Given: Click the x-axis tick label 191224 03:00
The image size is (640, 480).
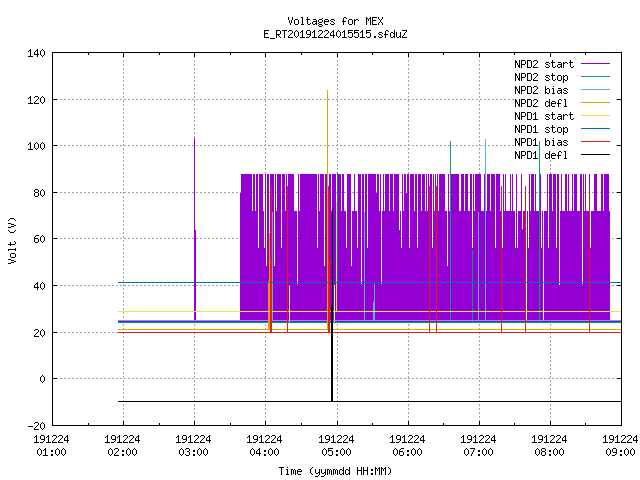Looking at the screenshot, I should (x=193, y=446).
